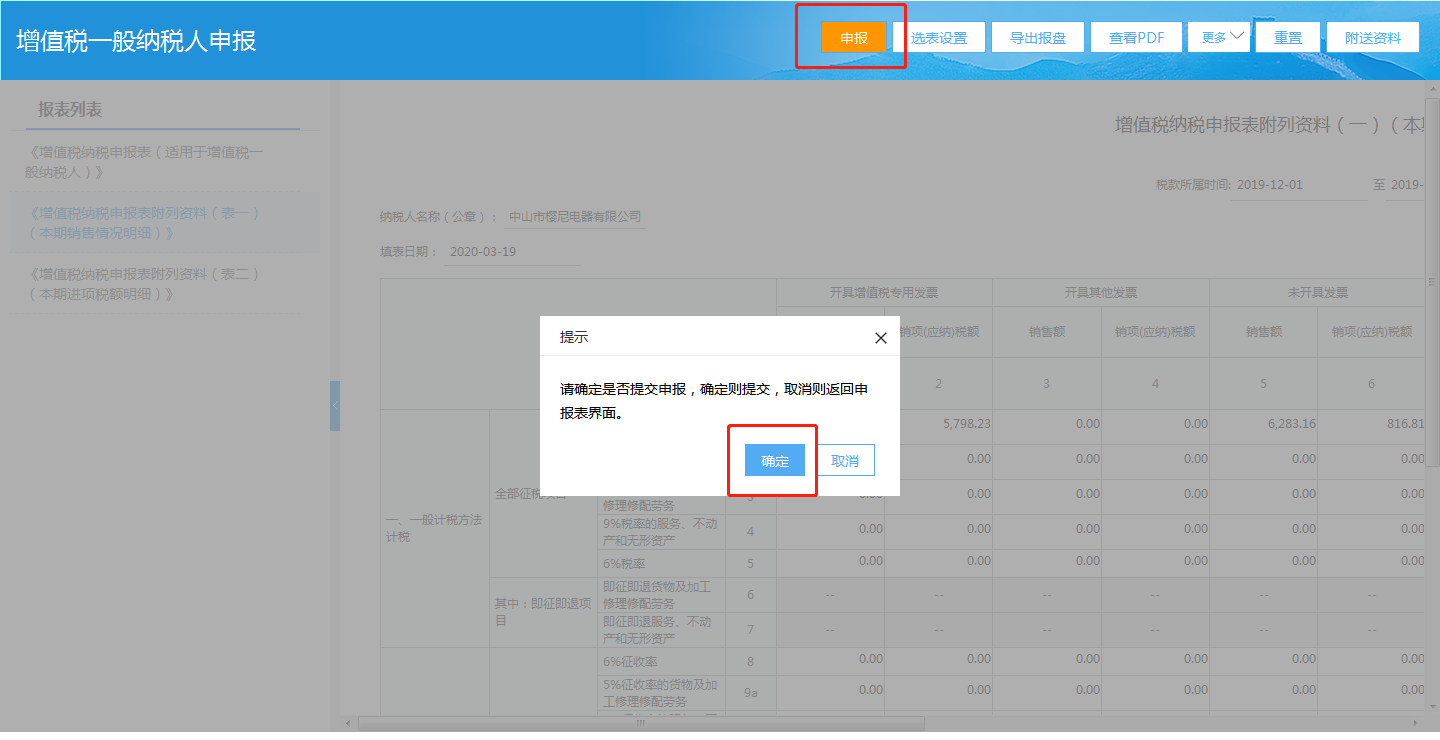Click the 重置 reset button
Image resolution: width=1440 pixels, height=740 pixels.
[x=1288, y=38]
